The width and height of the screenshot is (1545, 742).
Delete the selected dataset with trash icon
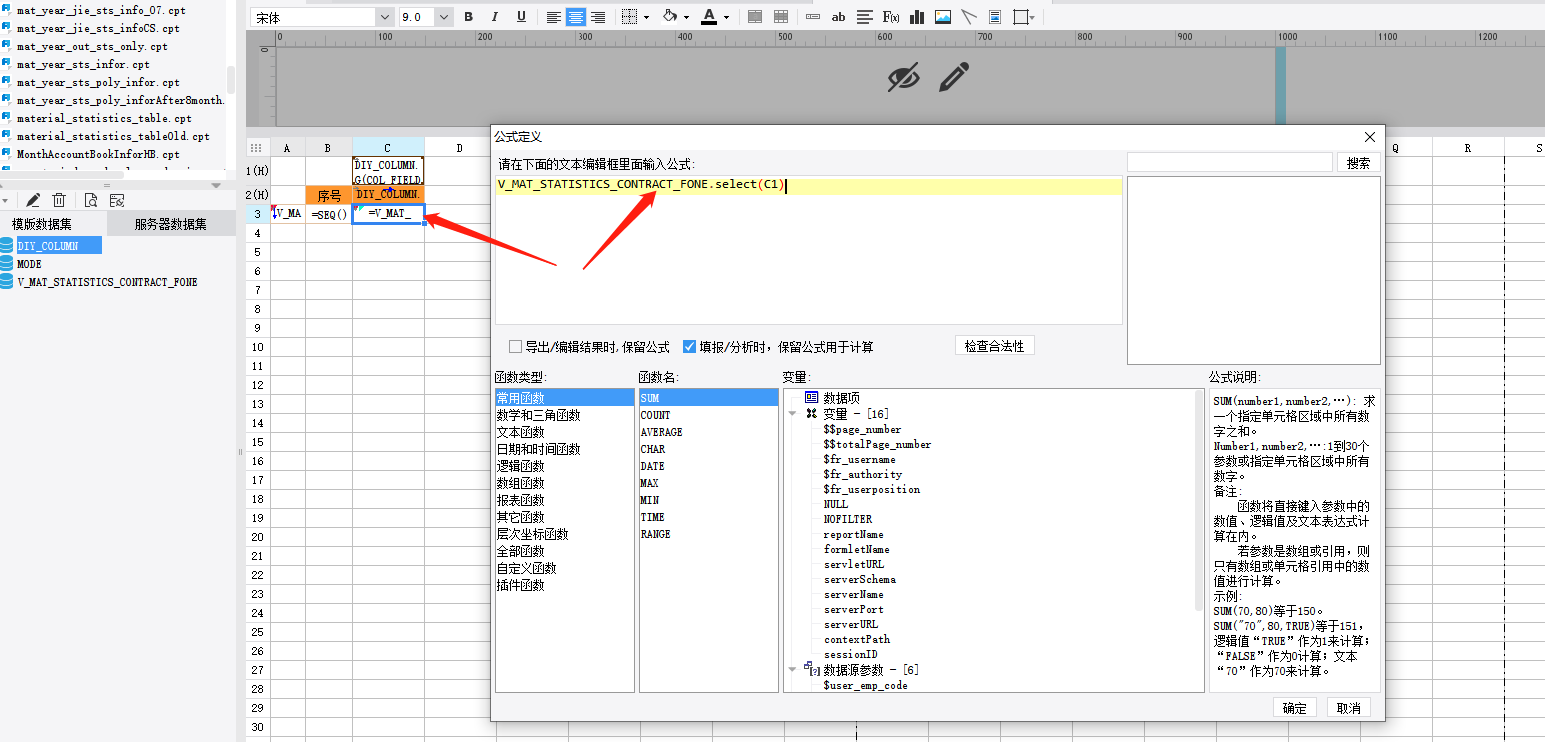(59, 200)
